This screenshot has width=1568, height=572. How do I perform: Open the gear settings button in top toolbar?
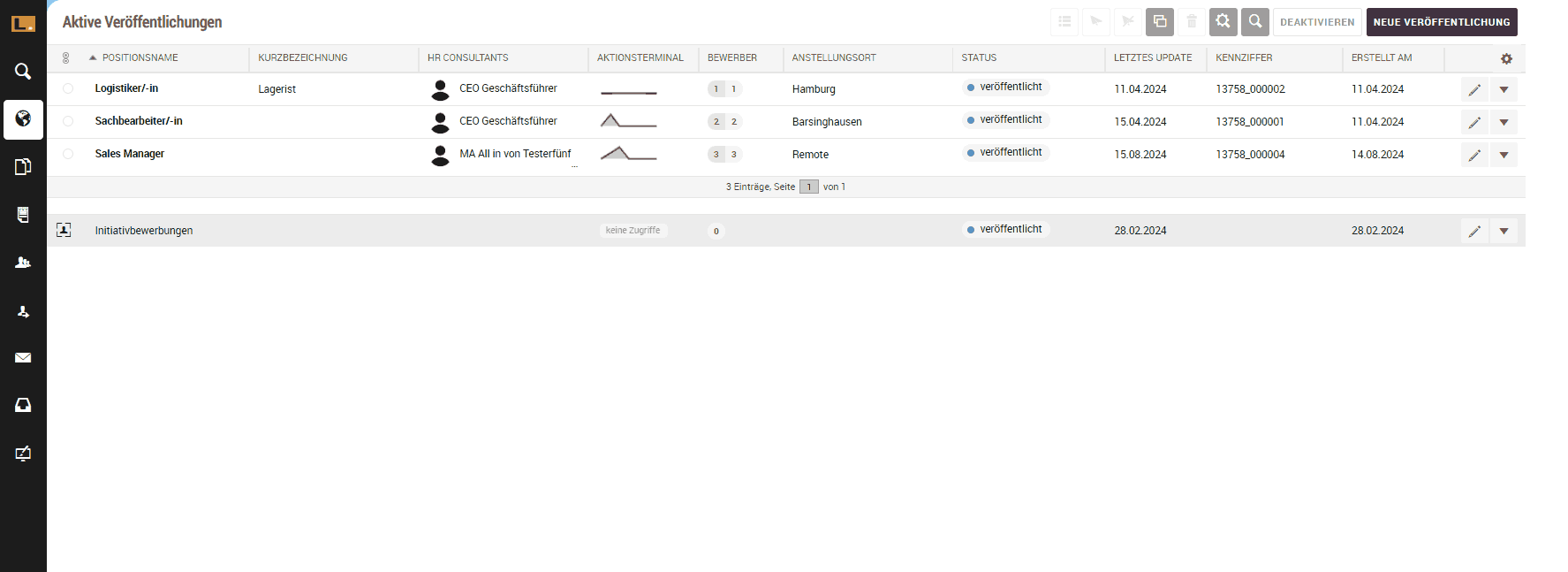[x=1223, y=22]
